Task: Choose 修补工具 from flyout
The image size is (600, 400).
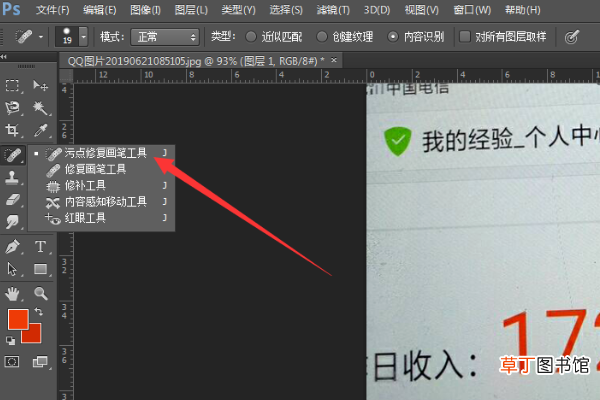Action: (102, 186)
